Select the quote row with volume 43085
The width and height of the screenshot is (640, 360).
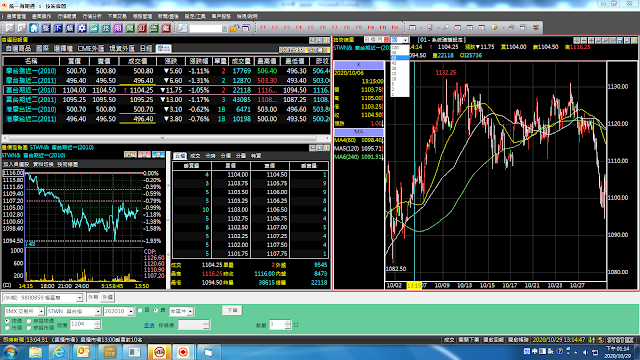tap(167, 100)
